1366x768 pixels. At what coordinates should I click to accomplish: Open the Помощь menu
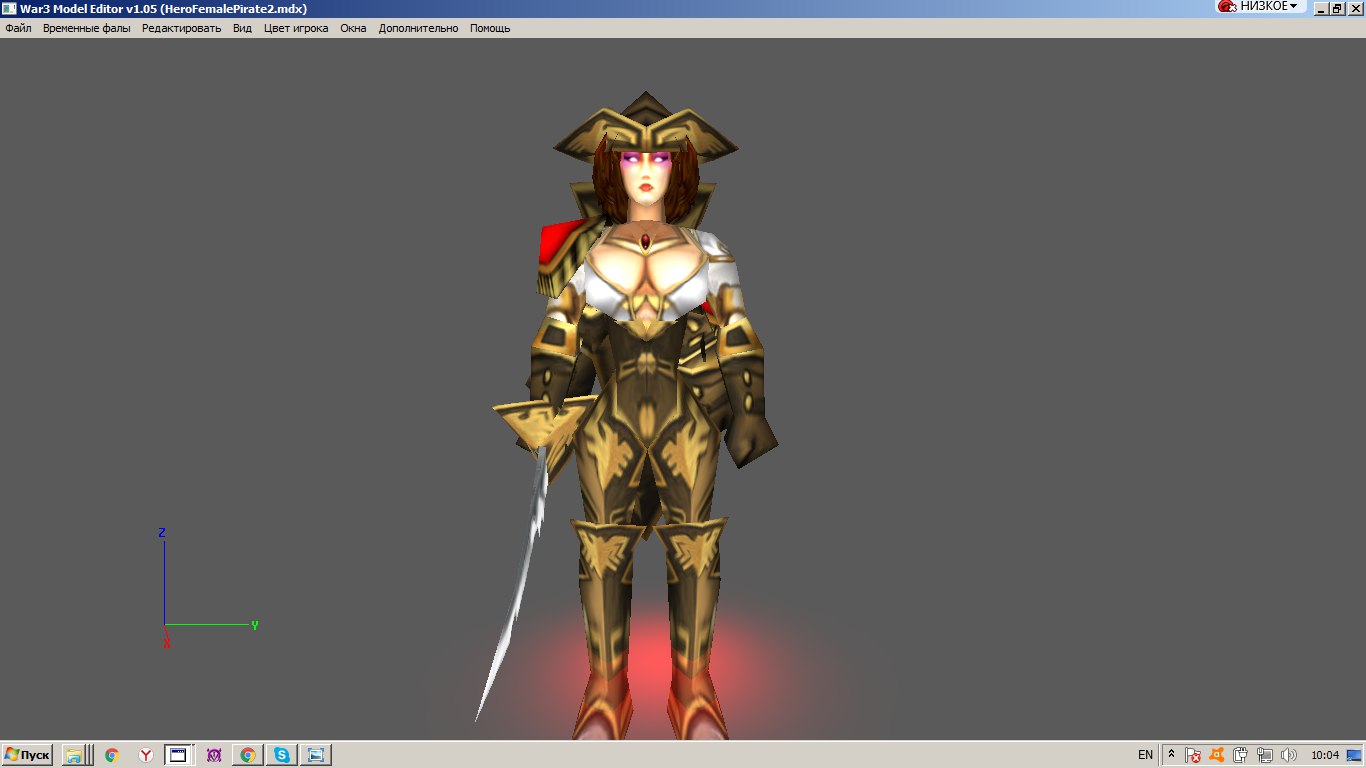[x=490, y=28]
